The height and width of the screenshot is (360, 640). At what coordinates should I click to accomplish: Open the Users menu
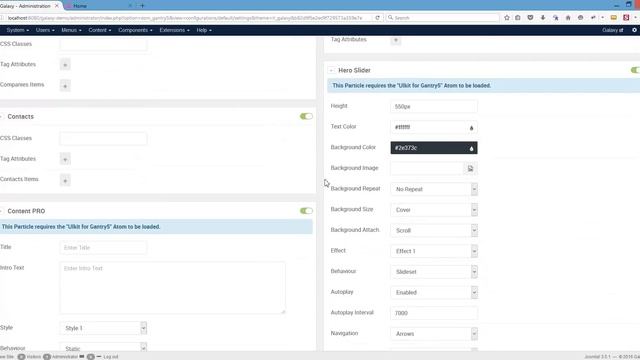point(45,30)
